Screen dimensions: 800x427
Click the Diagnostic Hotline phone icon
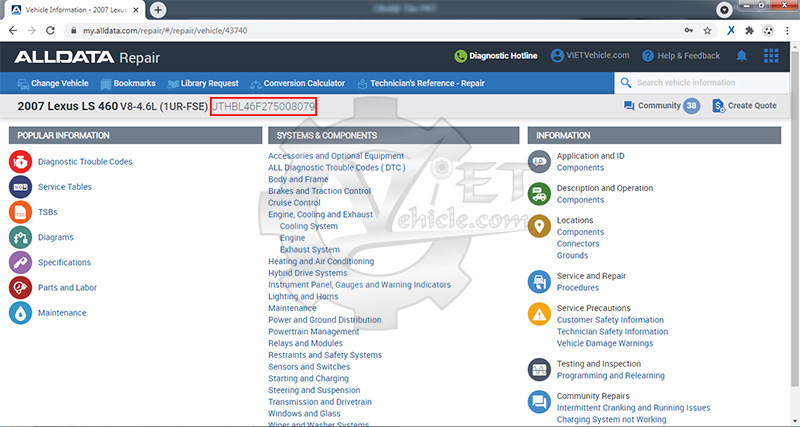pyautogui.click(x=460, y=56)
